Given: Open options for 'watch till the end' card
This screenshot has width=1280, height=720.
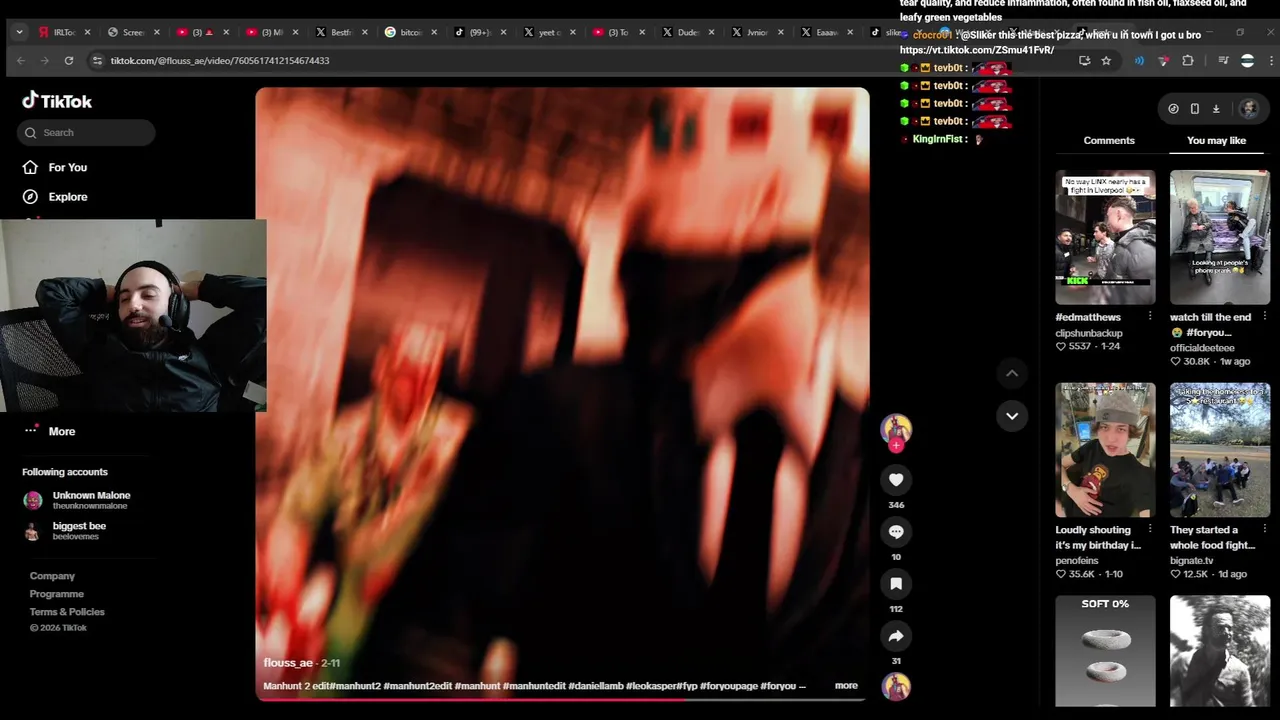Looking at the screenshot, I should 1265,317.
